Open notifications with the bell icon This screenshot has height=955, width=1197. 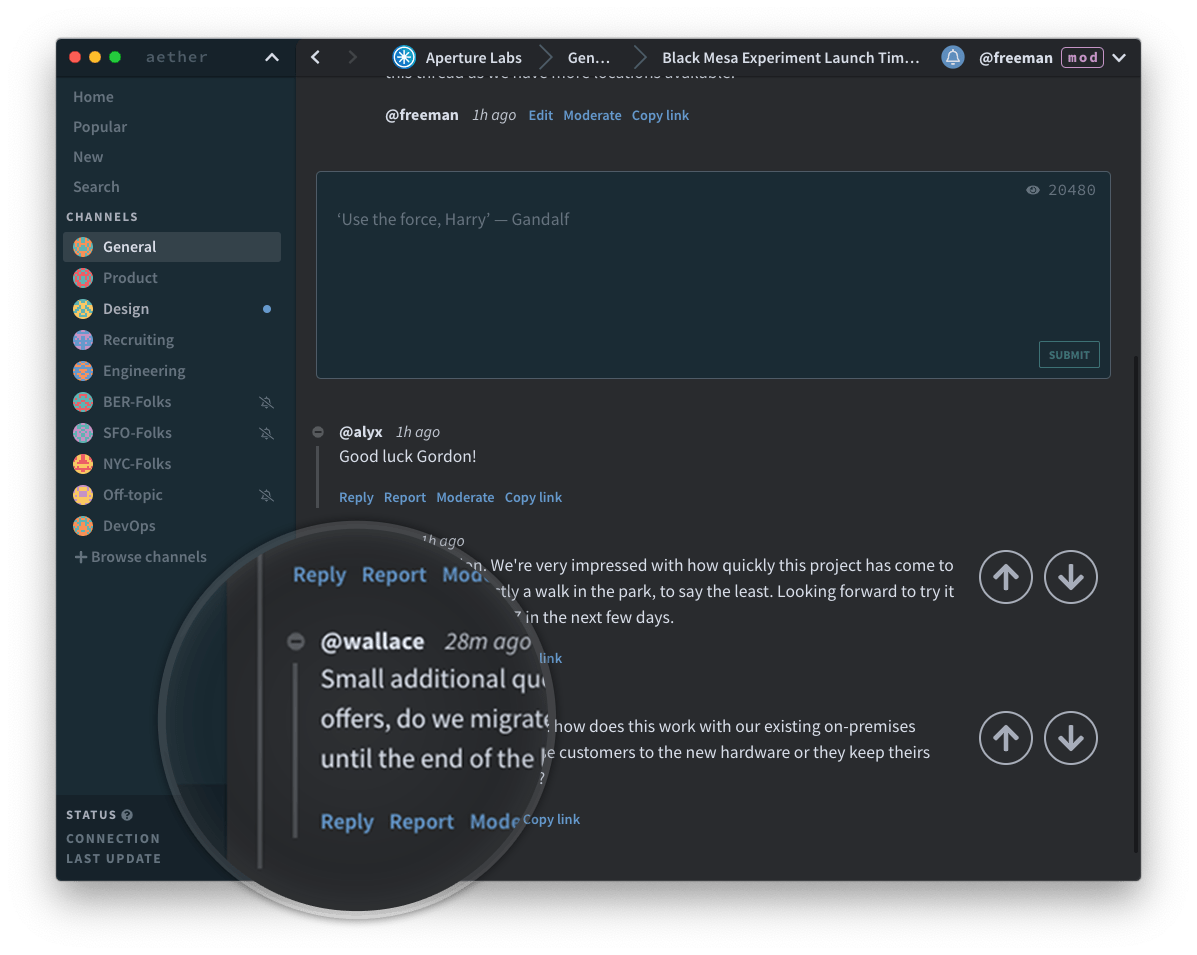pyautogui.click(x=953, y=57)
